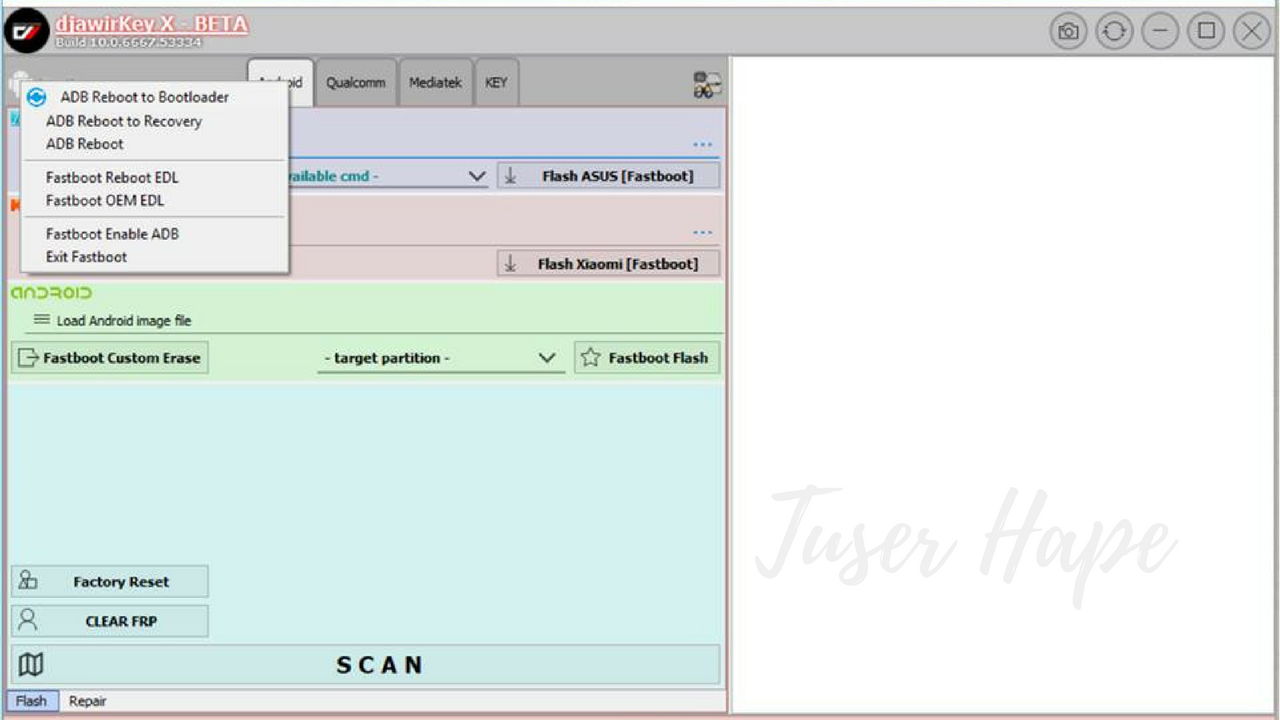Click ASUS section three-dots menu
1280x720 pixels.
tap(703, 144)
